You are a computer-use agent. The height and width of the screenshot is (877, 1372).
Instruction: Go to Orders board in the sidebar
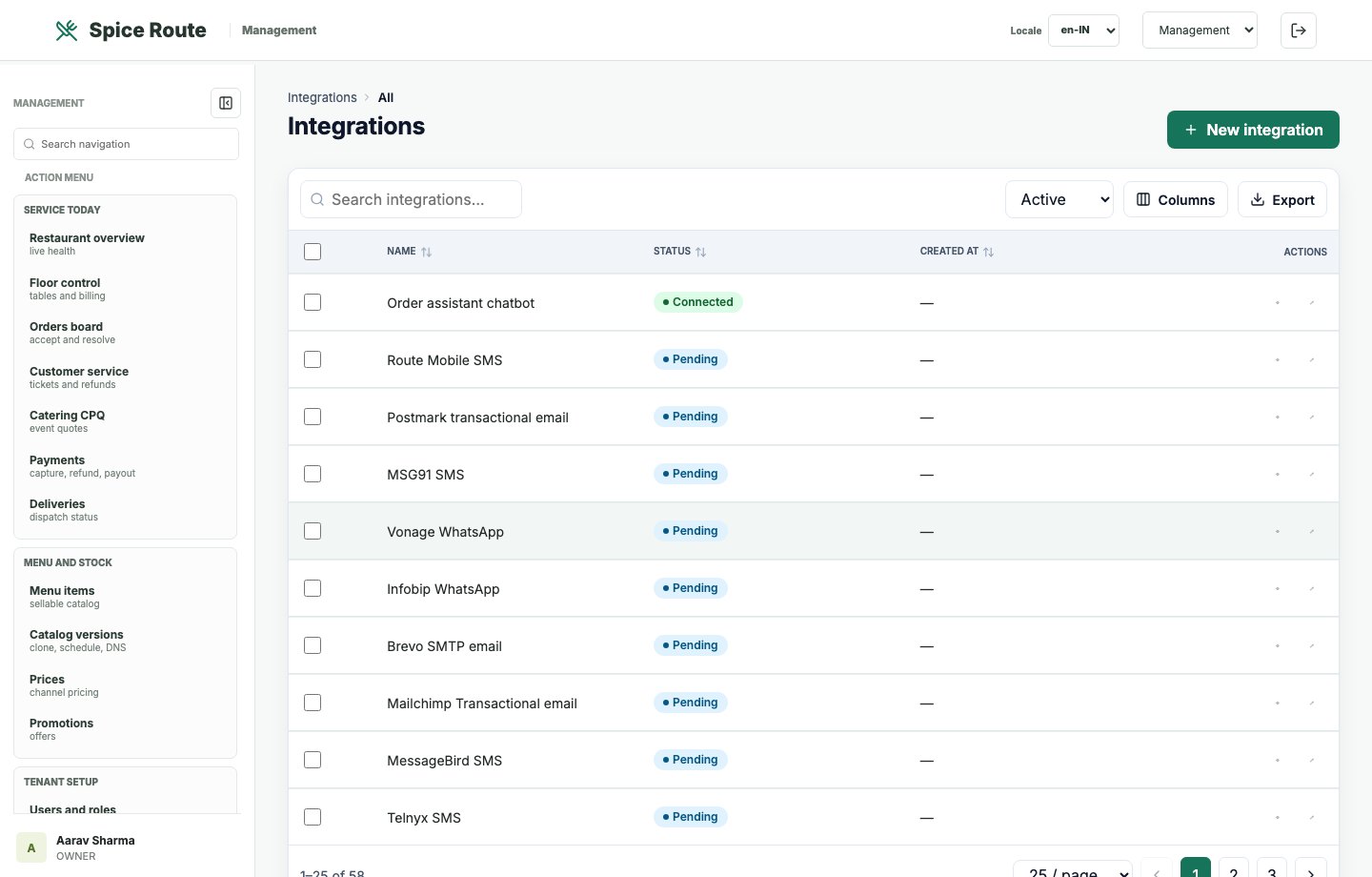[125, 333]
